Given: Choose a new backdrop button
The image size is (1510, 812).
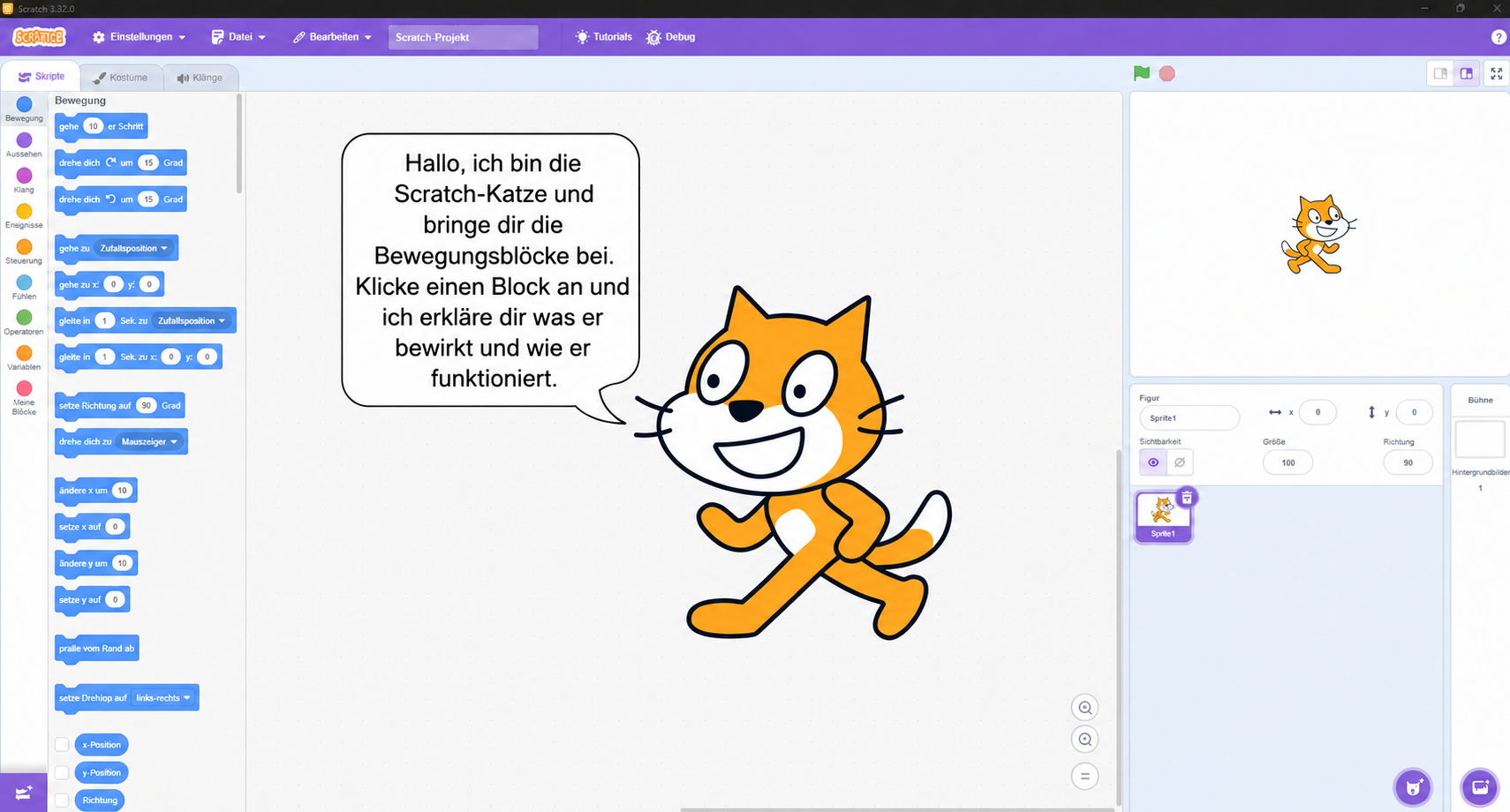Looking at the screenshot, I should [x=1480, y=787].
